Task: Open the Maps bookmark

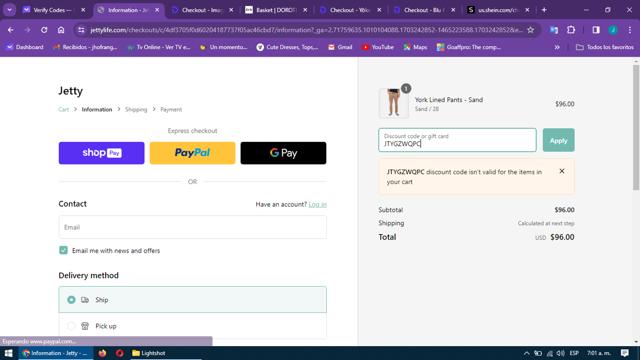Action: pyautogui.click(x=415, y=47)
